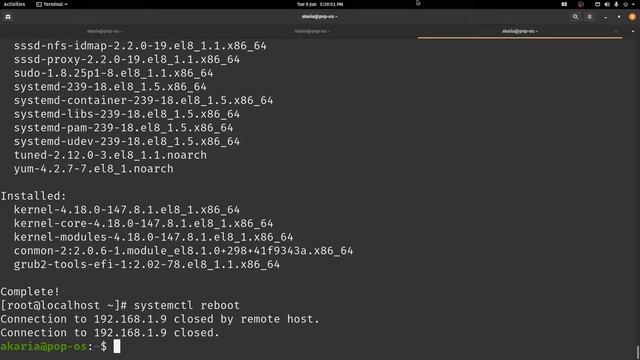
Task: Open a new terminal tab button
Action: 8,17
